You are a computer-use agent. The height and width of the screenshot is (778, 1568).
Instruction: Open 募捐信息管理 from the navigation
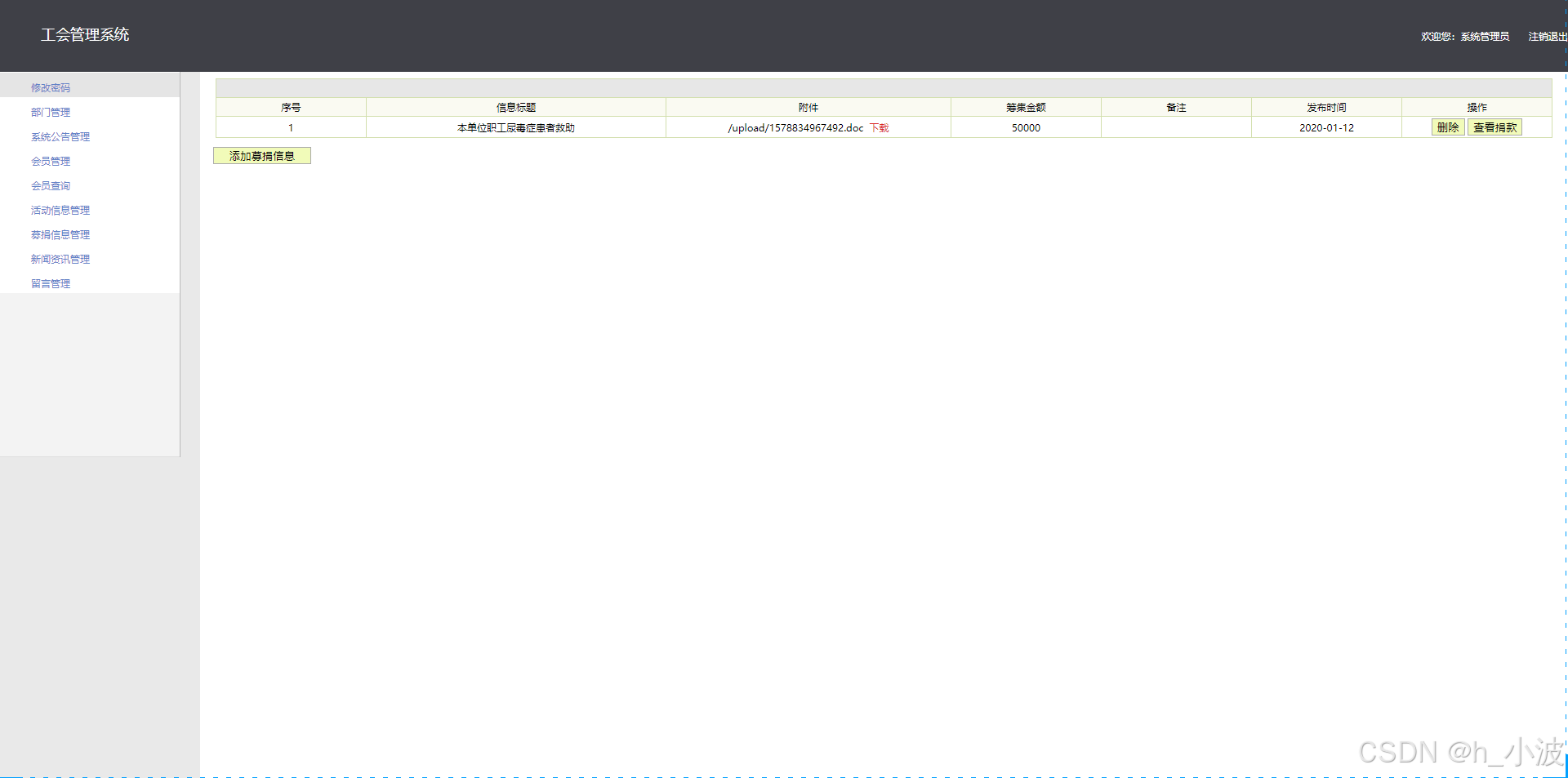(60, 234)
